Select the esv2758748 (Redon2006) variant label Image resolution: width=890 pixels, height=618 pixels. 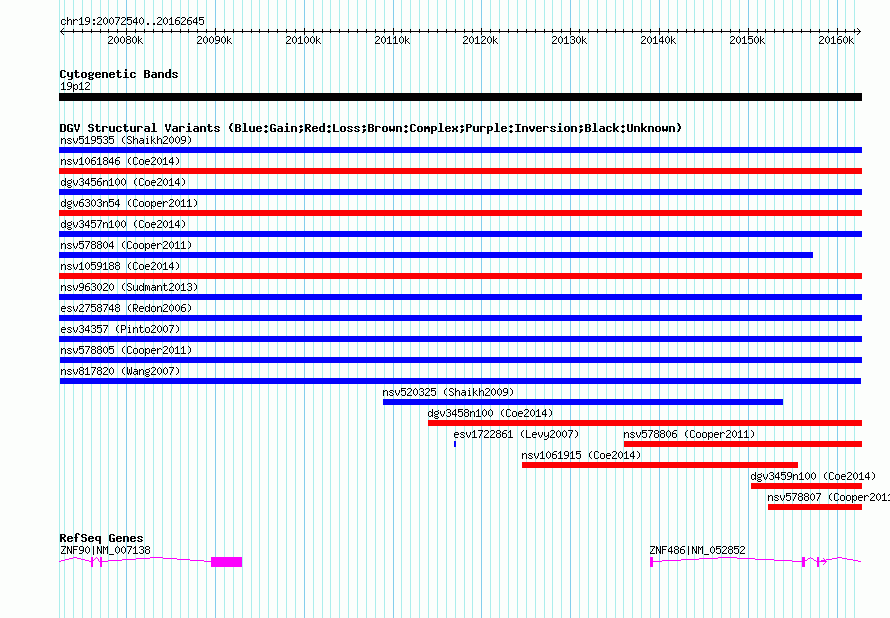pyautogui.click(x=126, y=308)
